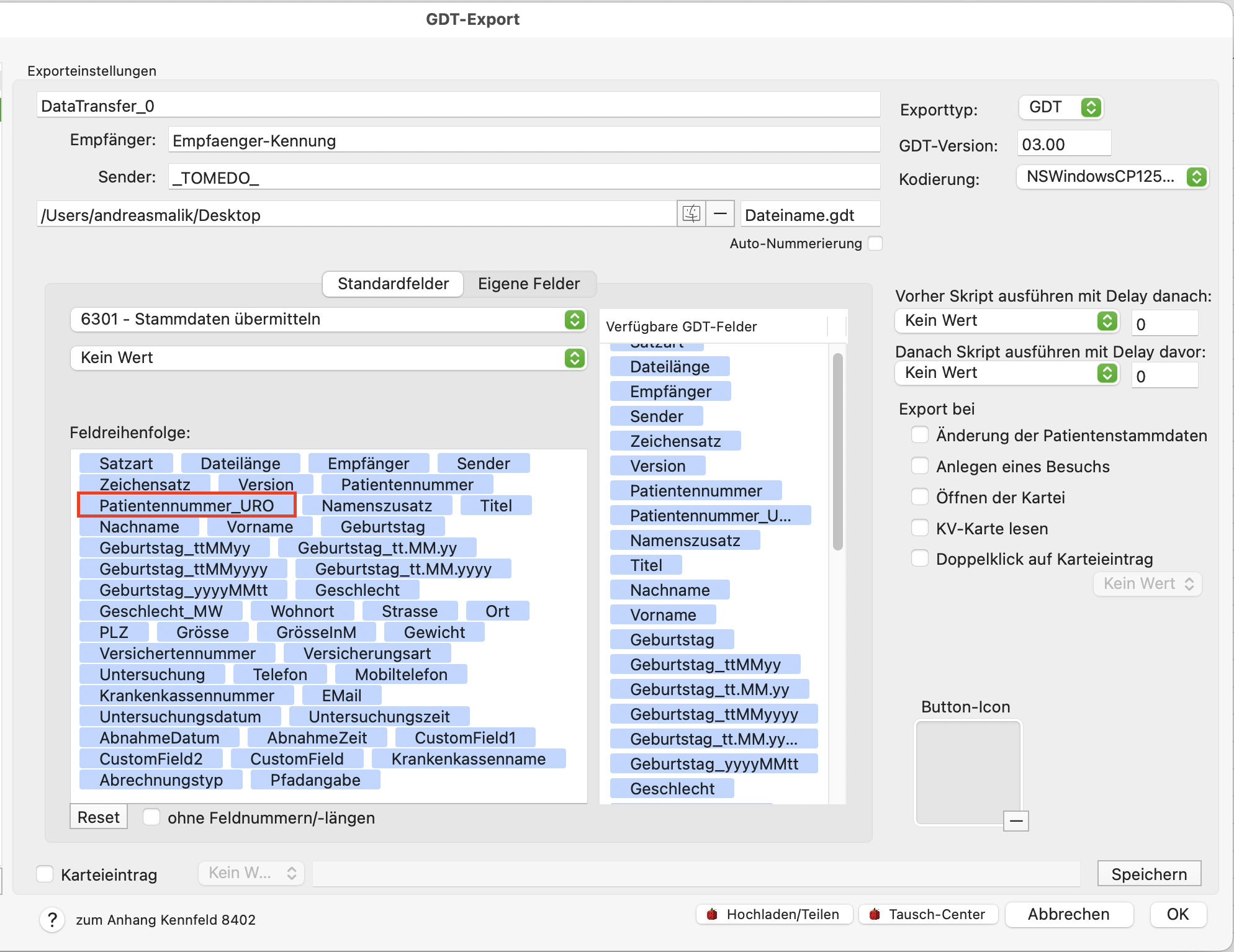Open the 6301 Stammdaten übermitteln dropdown

pyautogui.click(x=328, y=319)
